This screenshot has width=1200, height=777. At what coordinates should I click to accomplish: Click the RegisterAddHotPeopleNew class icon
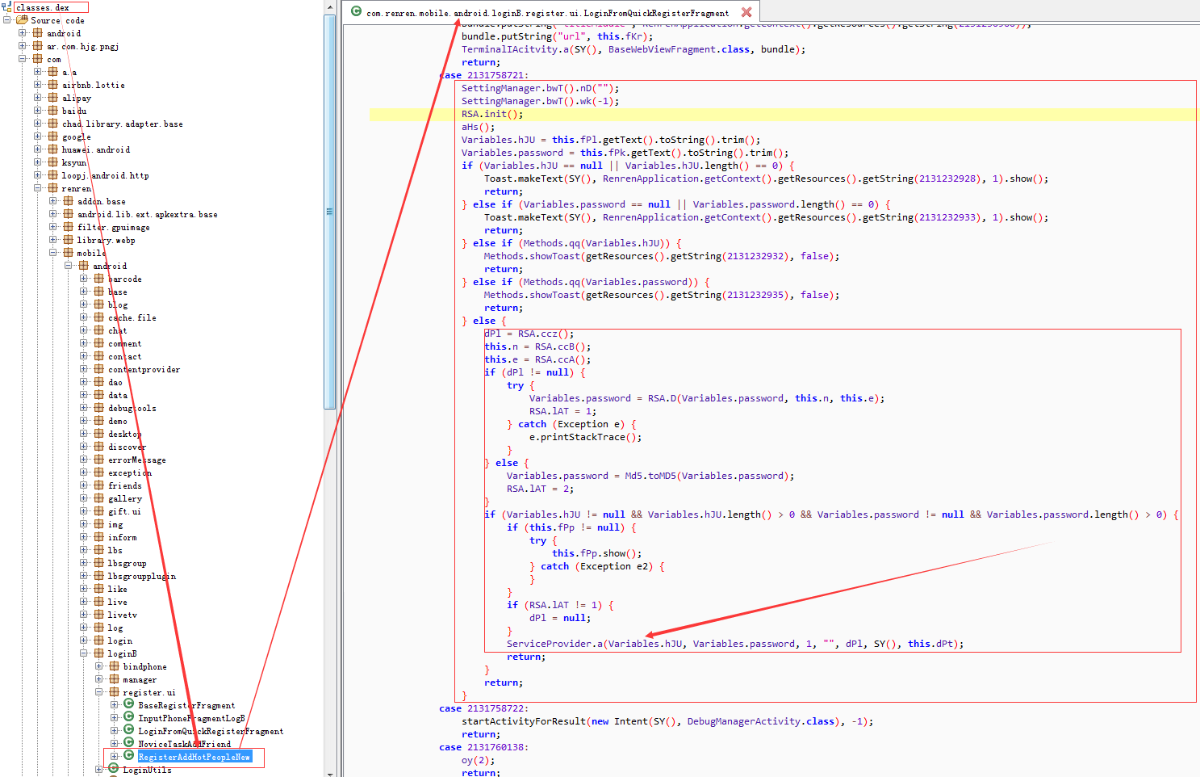(128, 757)
